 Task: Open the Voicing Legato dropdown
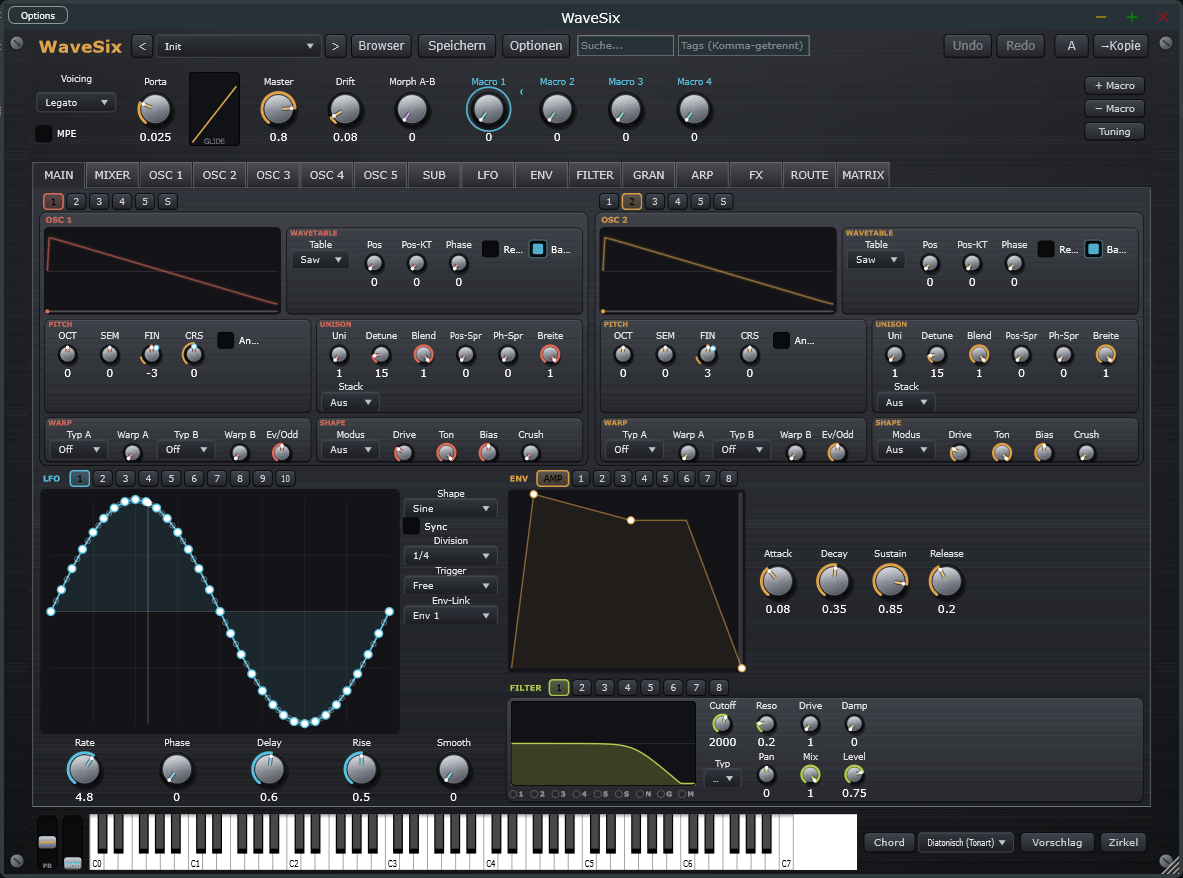click(75, 103)
